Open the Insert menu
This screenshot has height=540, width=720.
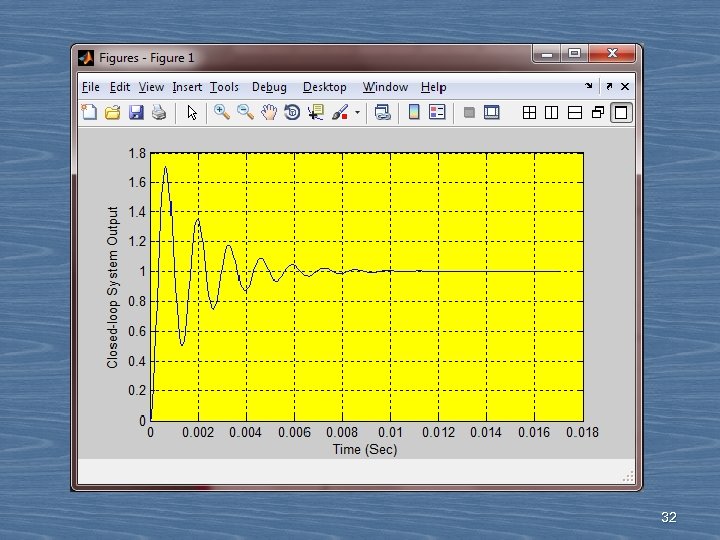tap(187, 87)
